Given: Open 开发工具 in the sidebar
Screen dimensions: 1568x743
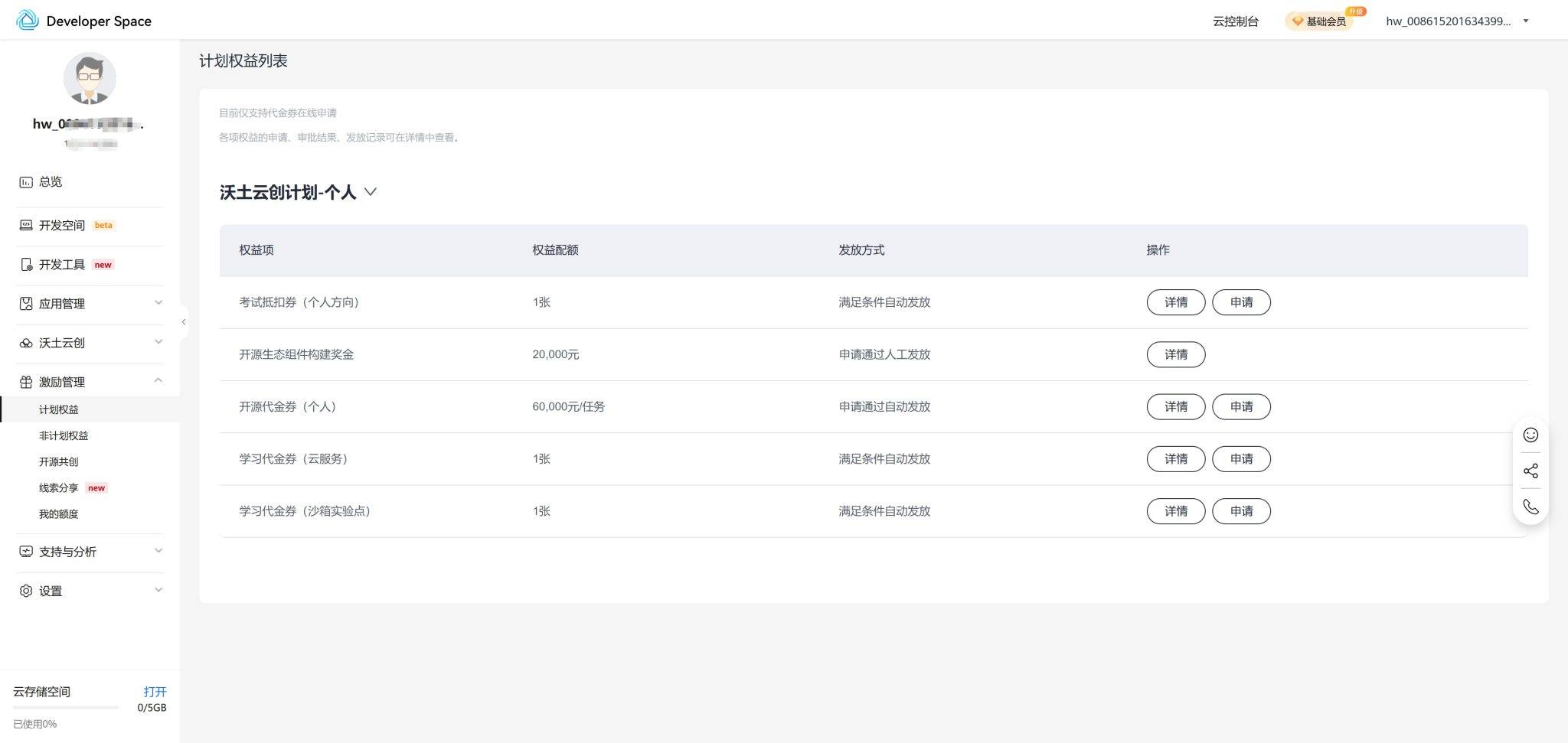Looking at the screenshot, I should [62, 265].
